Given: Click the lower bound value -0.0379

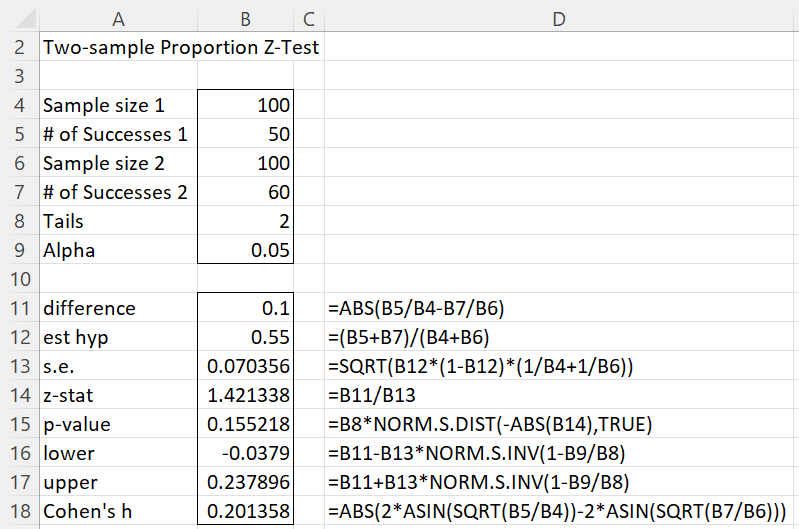Looking at the screenshot, I should pyautogui.click(x=246, y=453).
